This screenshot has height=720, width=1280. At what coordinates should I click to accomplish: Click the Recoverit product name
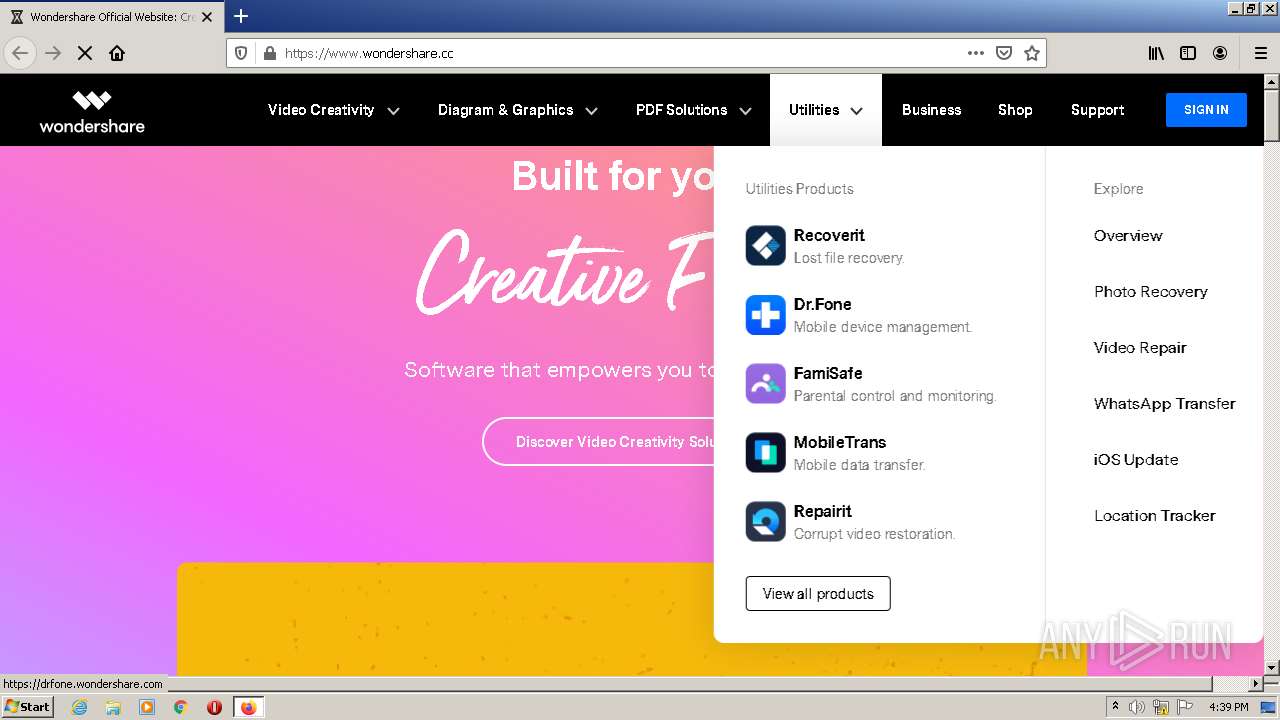point(829,235)
